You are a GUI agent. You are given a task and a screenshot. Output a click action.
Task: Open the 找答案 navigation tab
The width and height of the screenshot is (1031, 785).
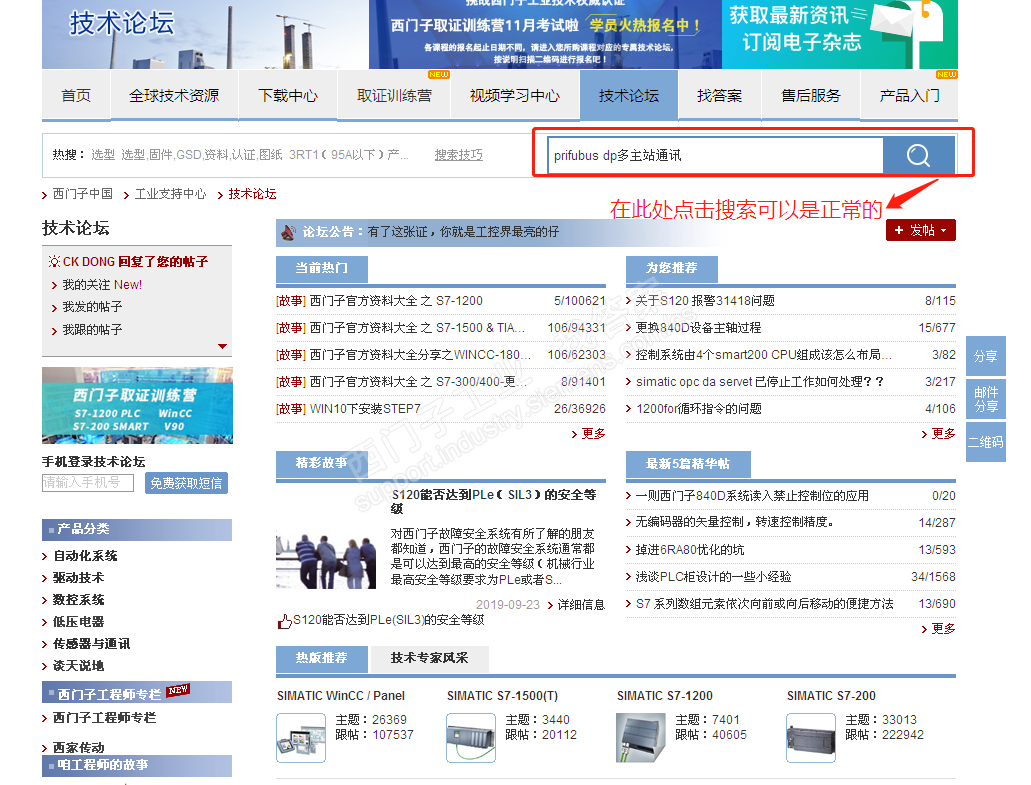point(719,95)
